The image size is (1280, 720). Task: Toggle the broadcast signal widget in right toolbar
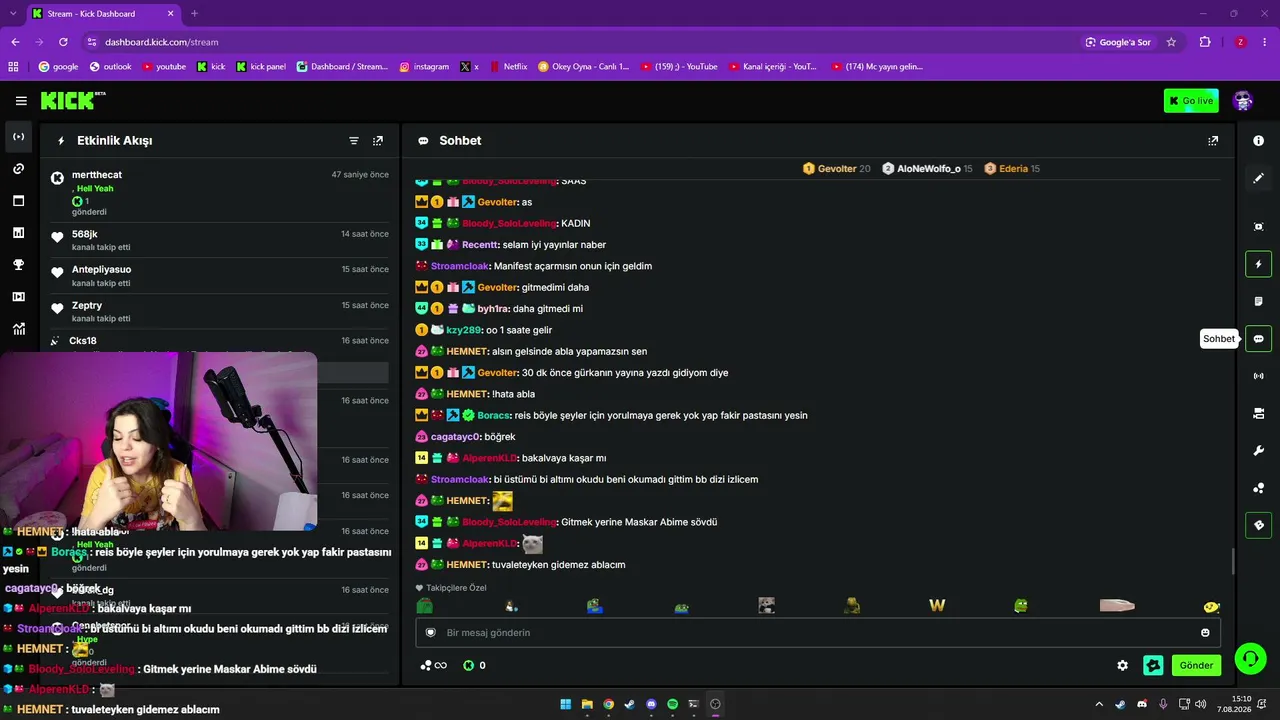coord(1259,376)
